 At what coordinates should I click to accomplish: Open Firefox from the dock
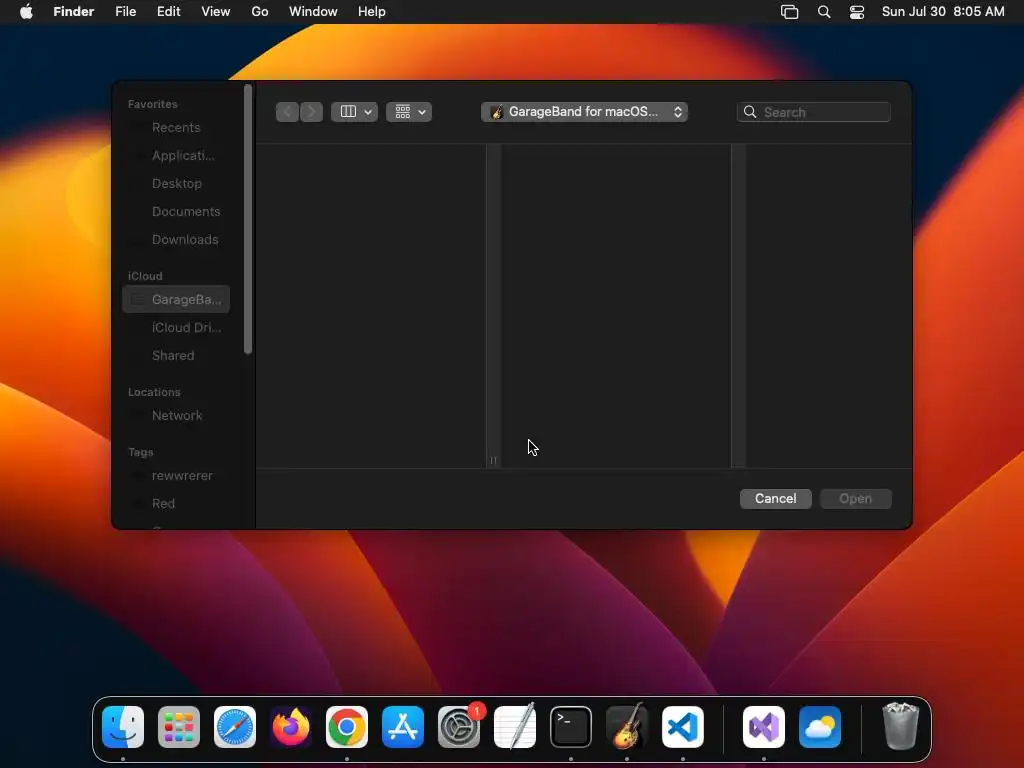coord(291,727)
